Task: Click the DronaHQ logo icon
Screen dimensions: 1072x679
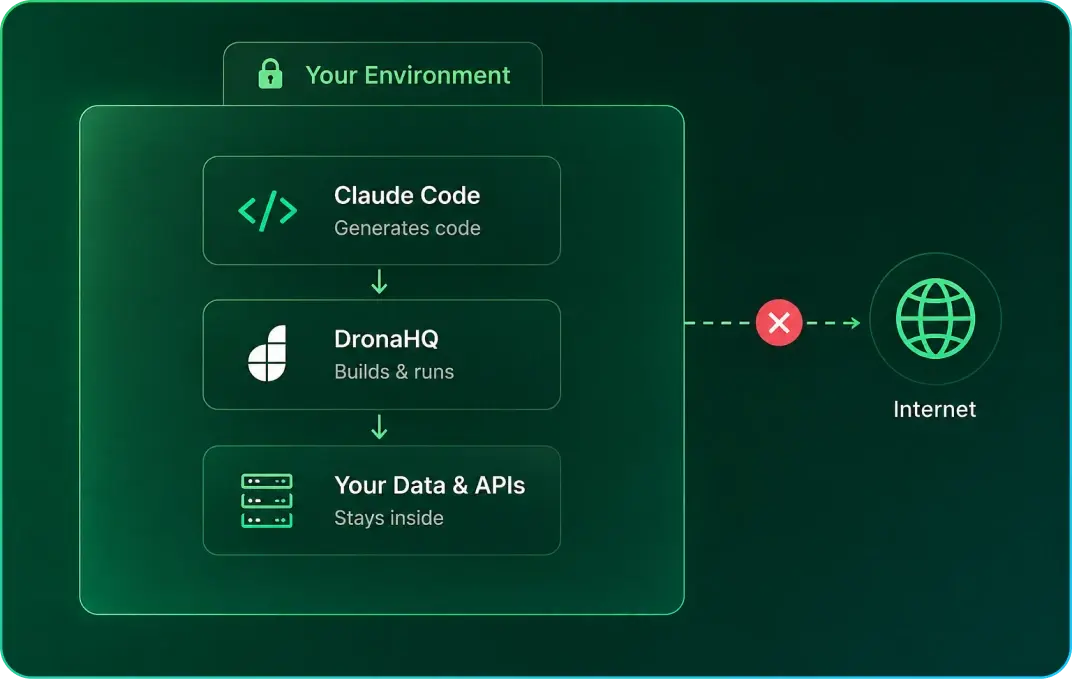Action: (x=267, y=354)
